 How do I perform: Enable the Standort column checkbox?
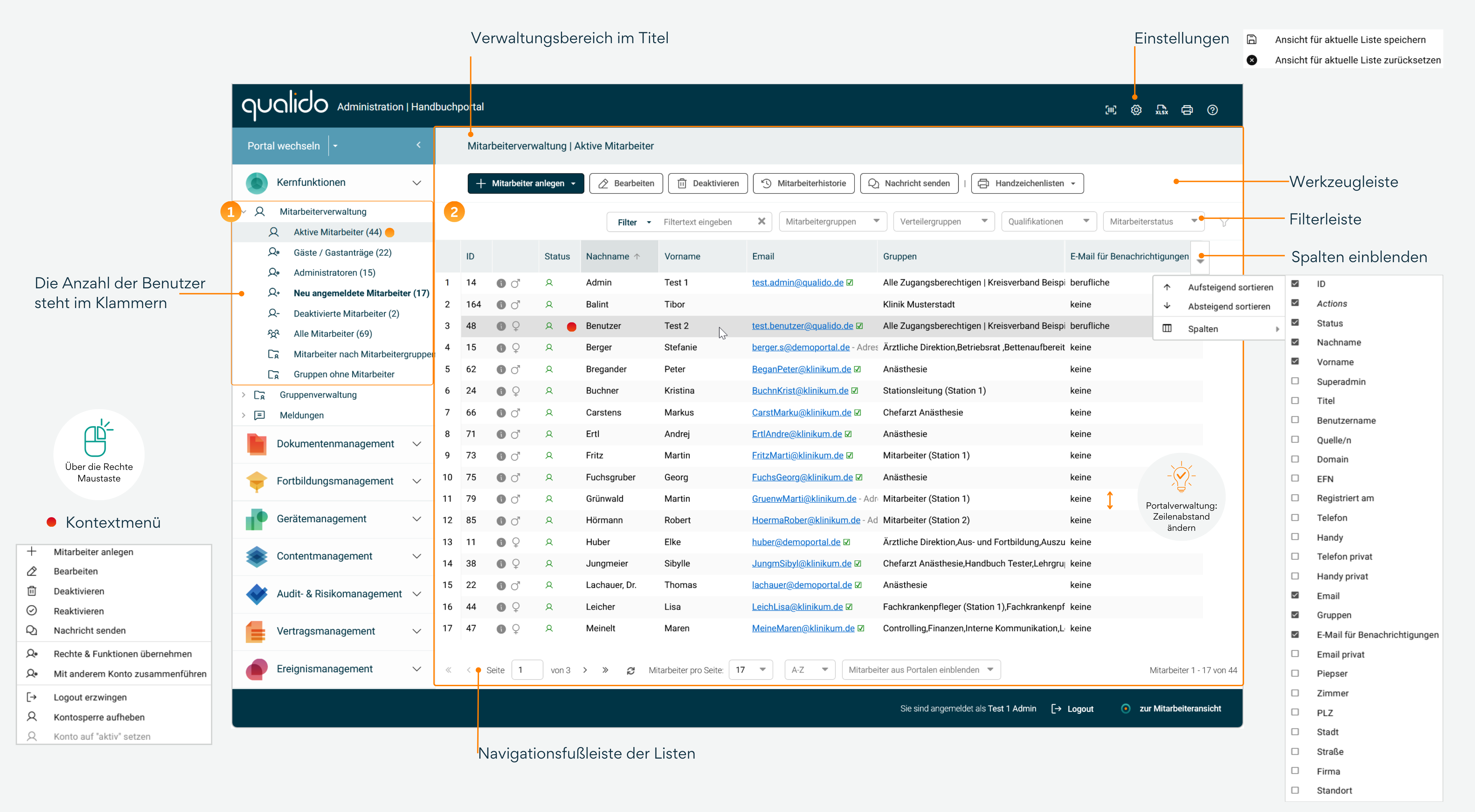tap(1295, 790)
